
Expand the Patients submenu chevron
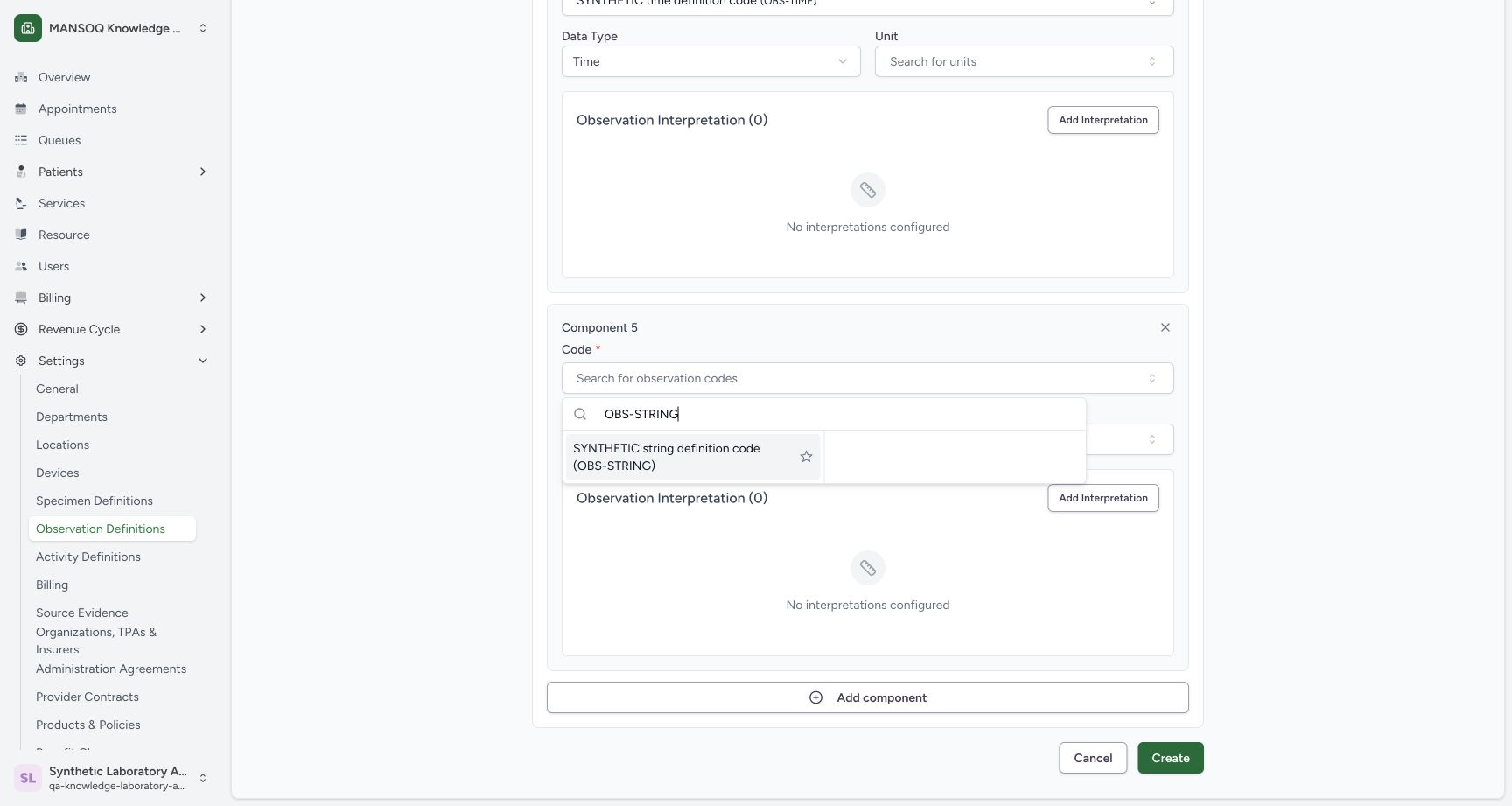click(203, 172)
